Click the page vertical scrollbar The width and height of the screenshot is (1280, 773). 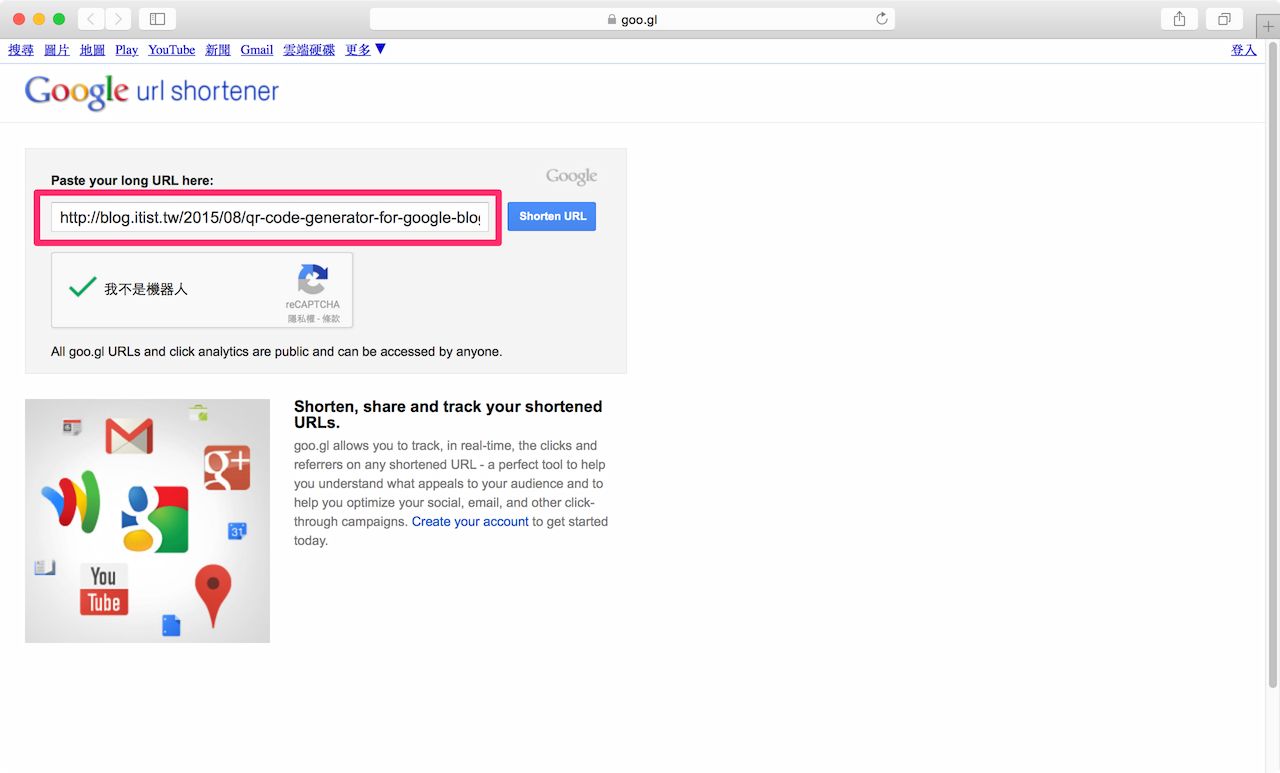pyautogui.click(x=1273, y=365)
